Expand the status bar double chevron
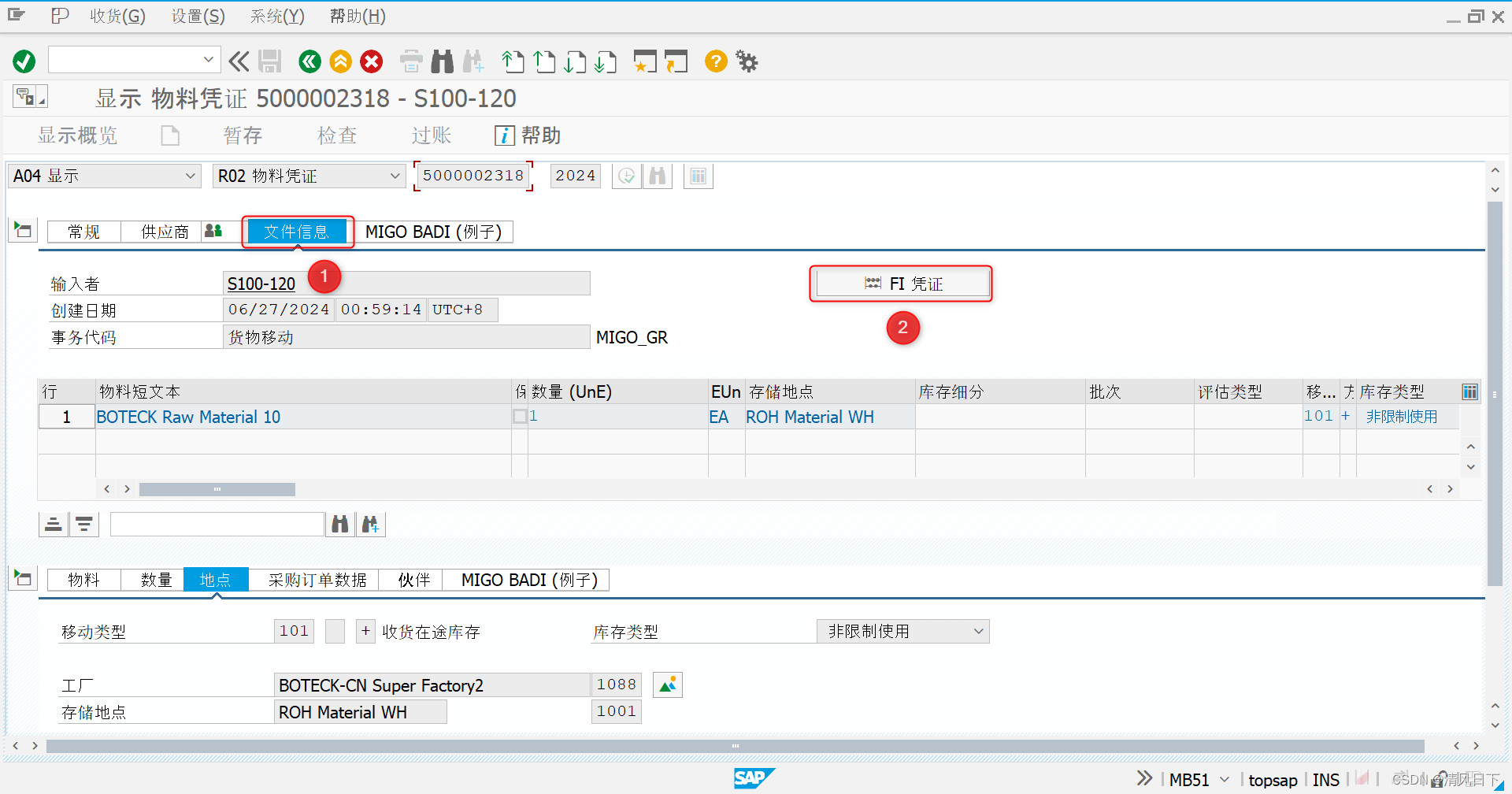This screenshot has height=794, width=1512. pos(1144,778)
